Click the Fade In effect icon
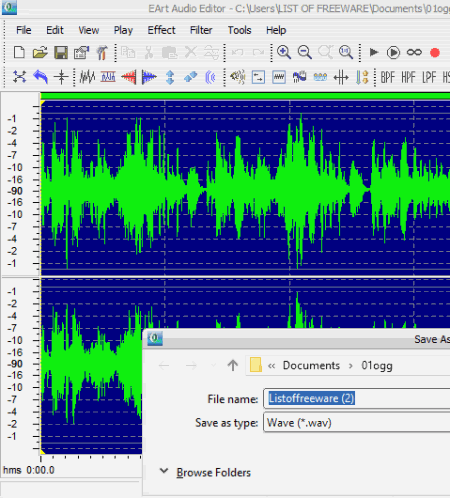This screenshot has height=498, width=450. click(129, 77)
